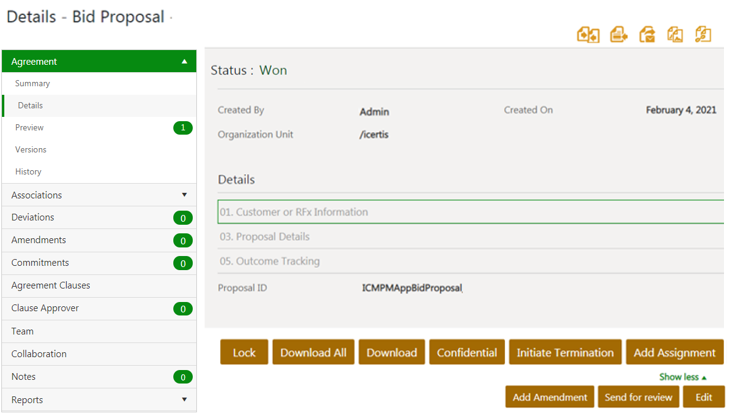The image size is (730, 417).
Task: Click the send document by email icon
Action: pos(647,34)
